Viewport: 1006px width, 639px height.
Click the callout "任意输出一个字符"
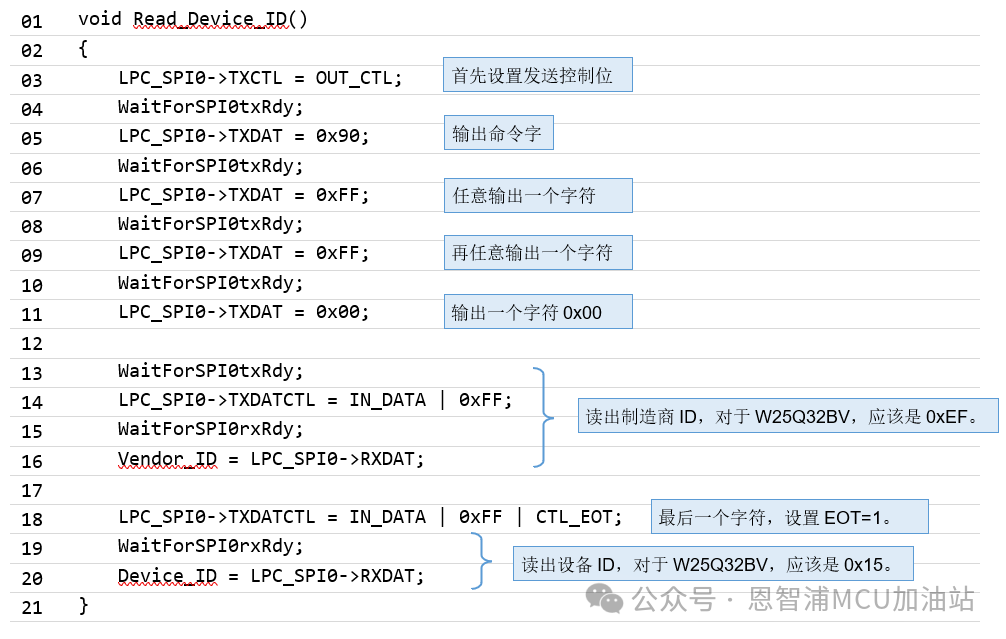pyautogui.click(x=537, y=195)
